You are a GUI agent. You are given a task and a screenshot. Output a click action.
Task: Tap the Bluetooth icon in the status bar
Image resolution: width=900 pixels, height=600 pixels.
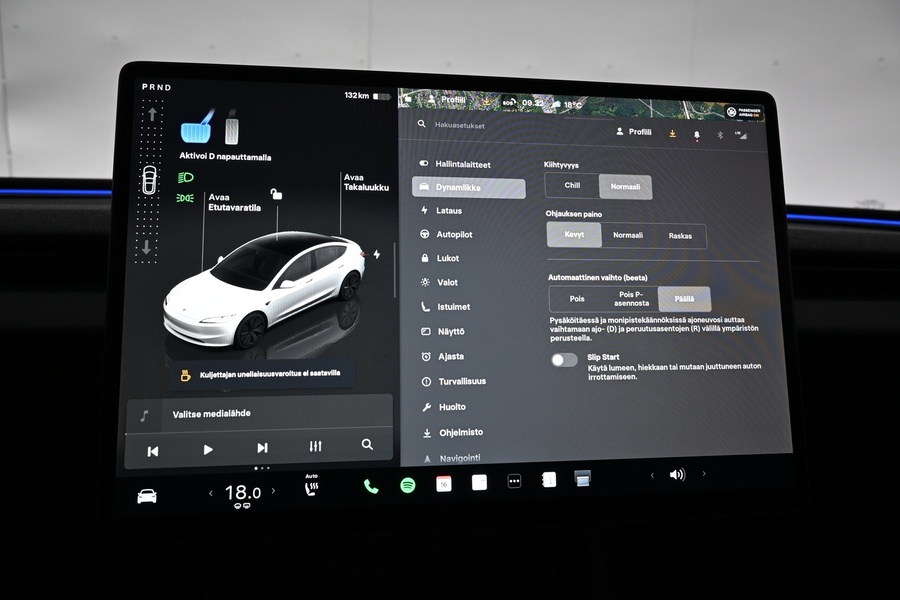click(719, 134)
